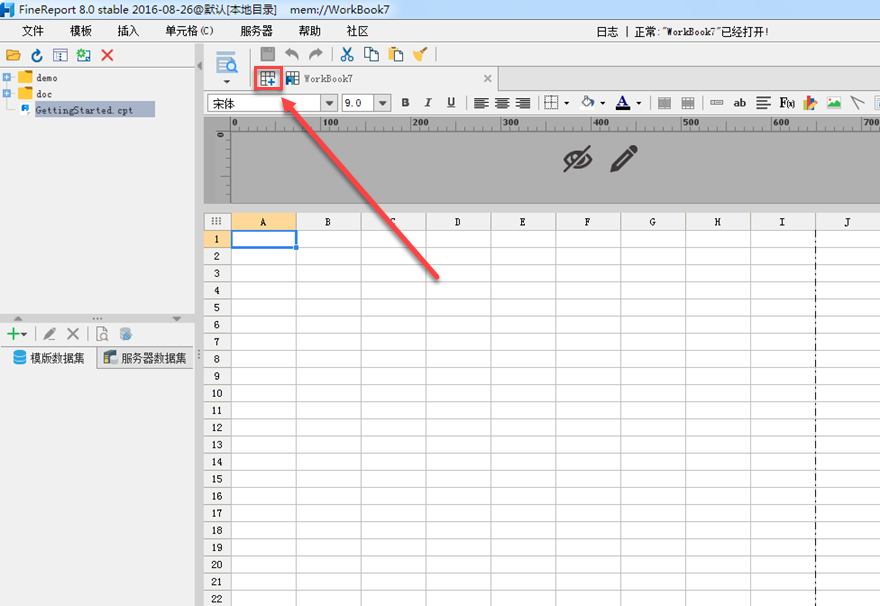Refresh the template file tree
880x606 pixels.
(x=37, y=55)
